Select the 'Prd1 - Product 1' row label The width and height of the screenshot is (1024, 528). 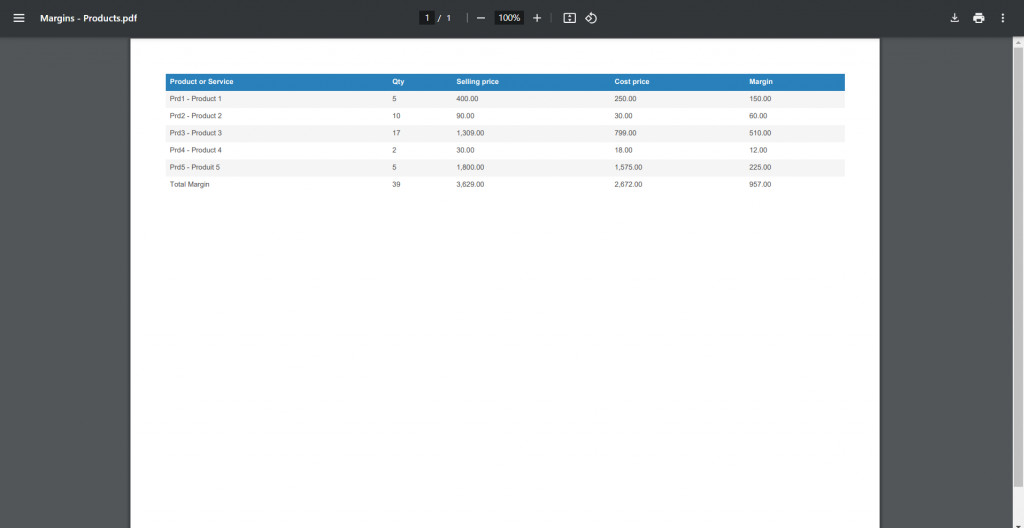(195, 99)
